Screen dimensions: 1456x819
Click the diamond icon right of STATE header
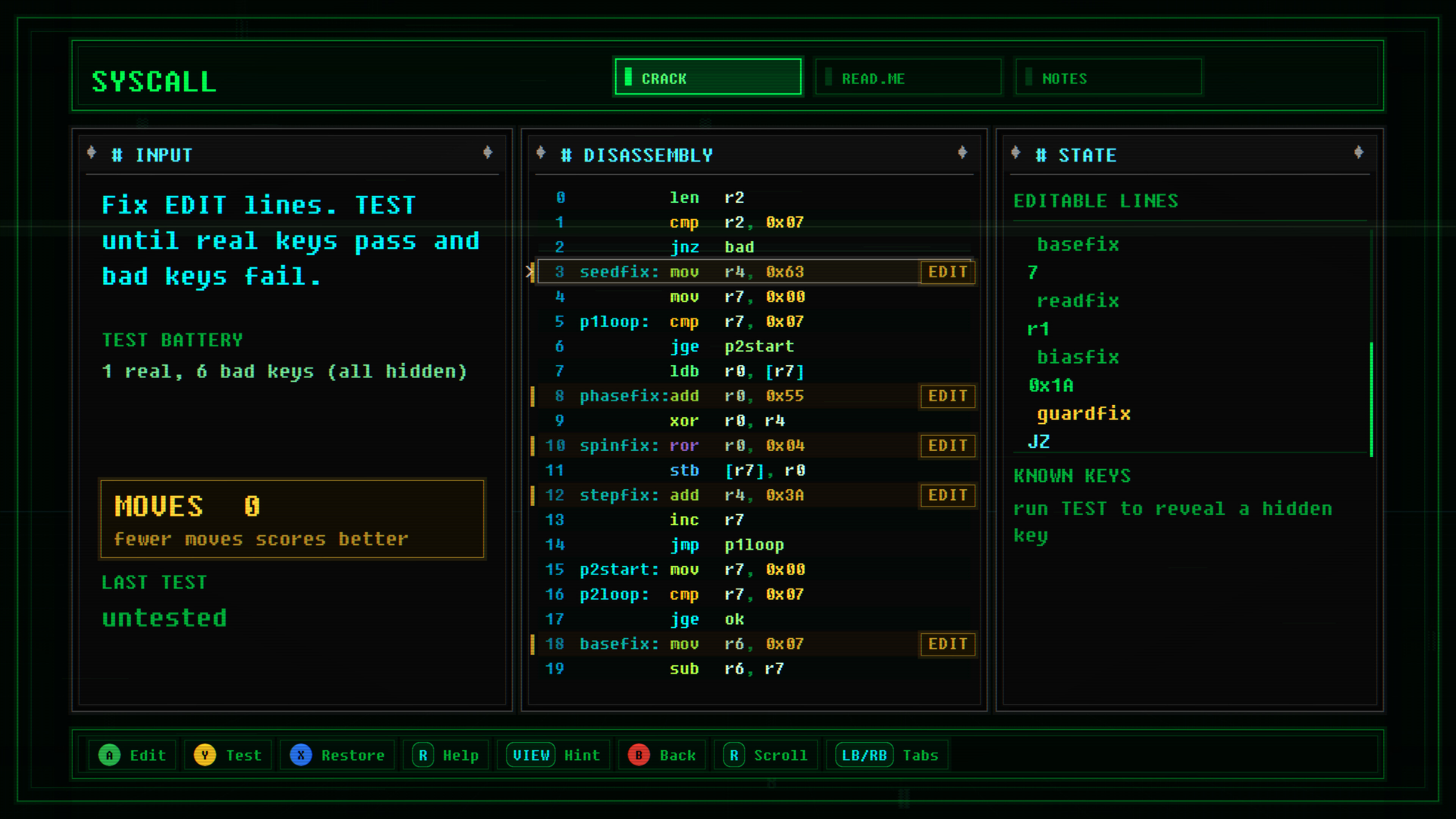point(1359,152)
